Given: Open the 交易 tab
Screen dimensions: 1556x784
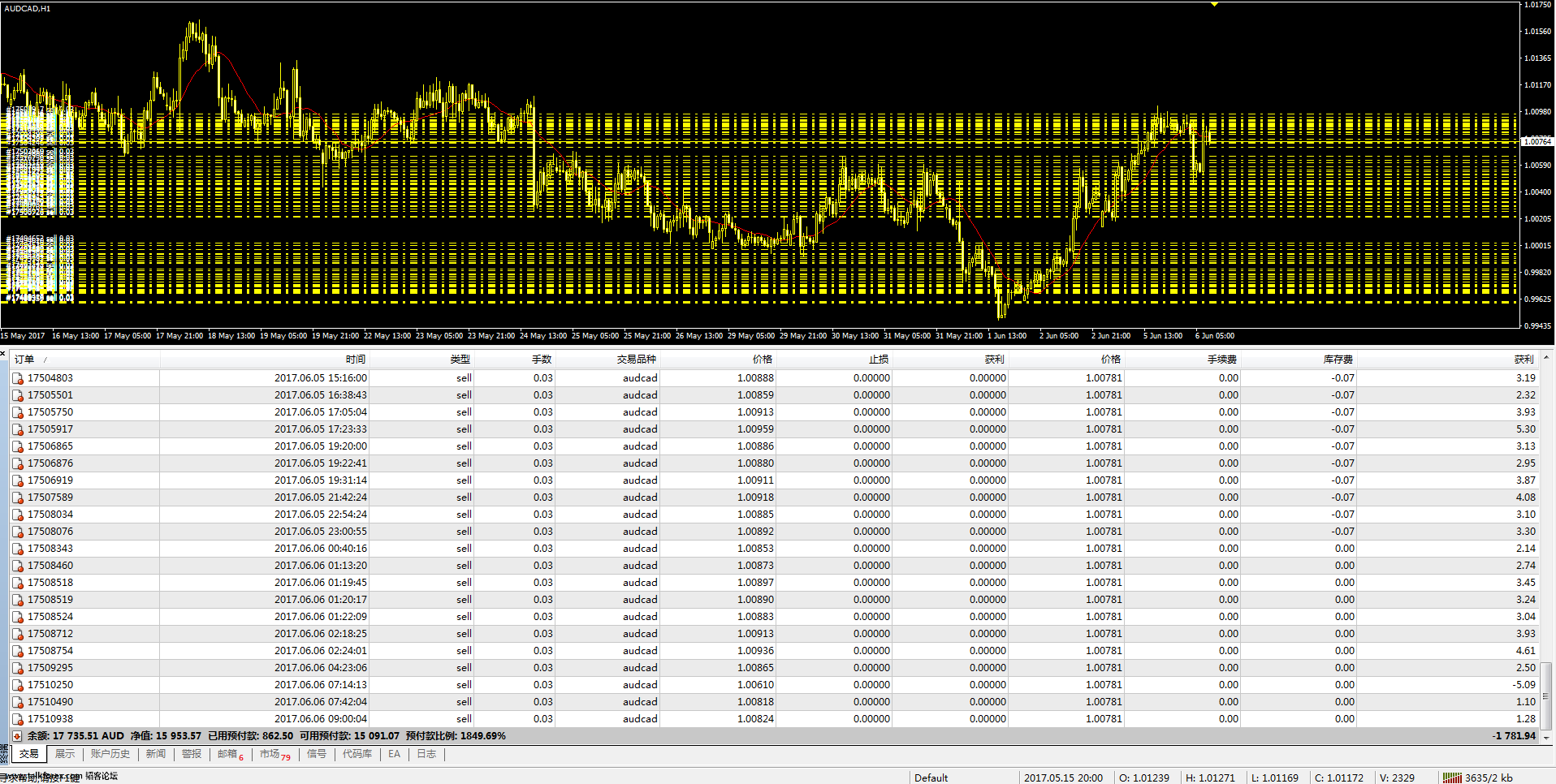Looking at the screenshot, I should 29,754.
